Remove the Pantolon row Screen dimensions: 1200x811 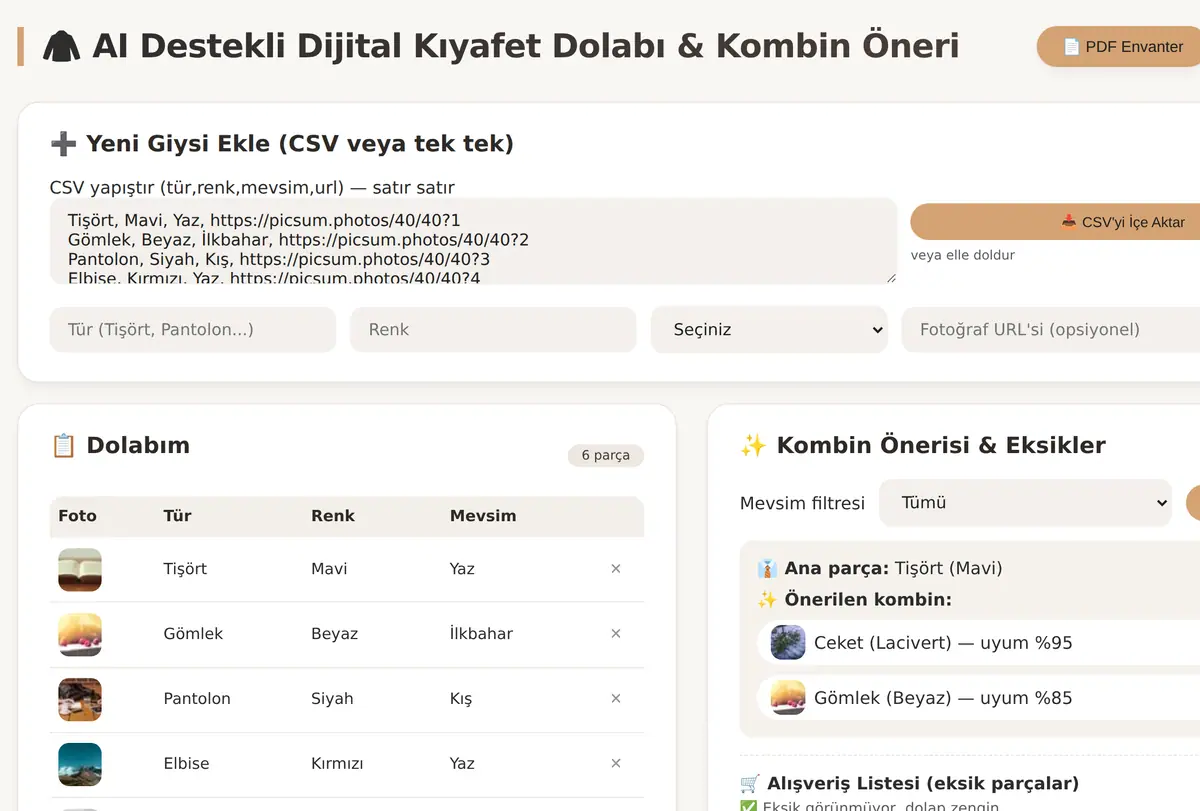616,699
